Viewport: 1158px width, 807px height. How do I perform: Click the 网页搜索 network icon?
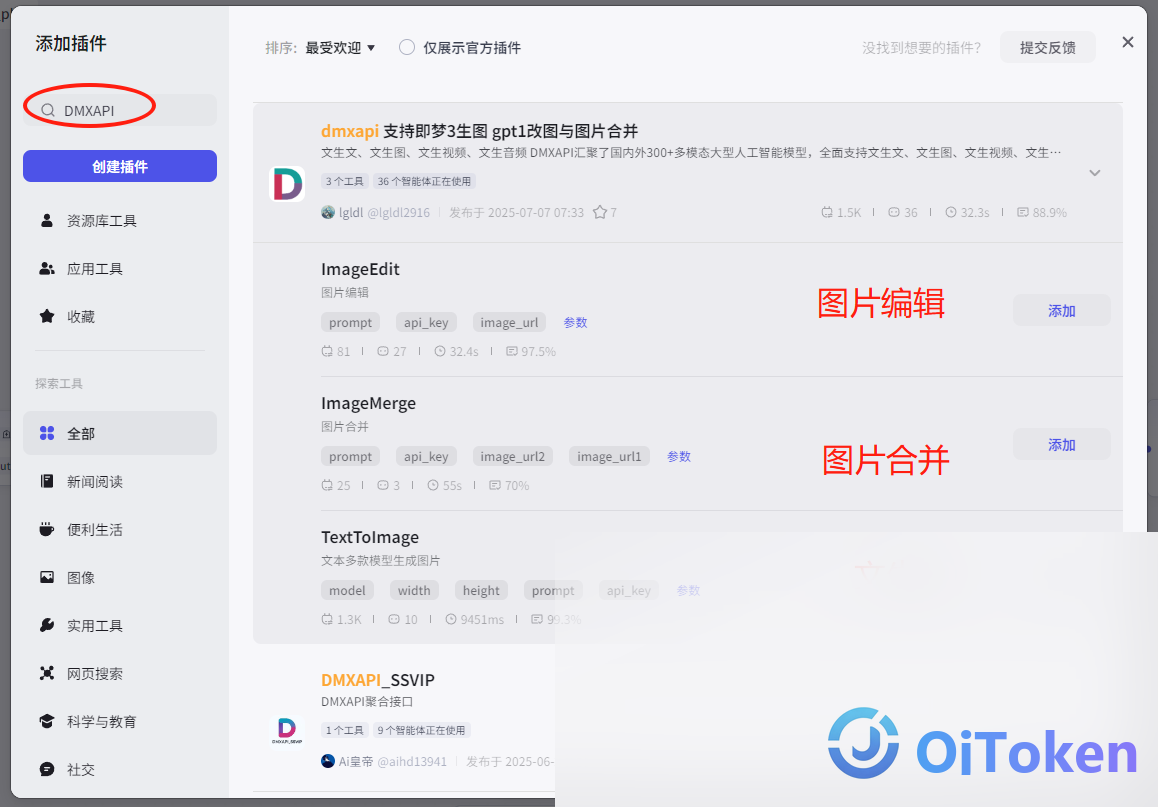coord(47,673)
